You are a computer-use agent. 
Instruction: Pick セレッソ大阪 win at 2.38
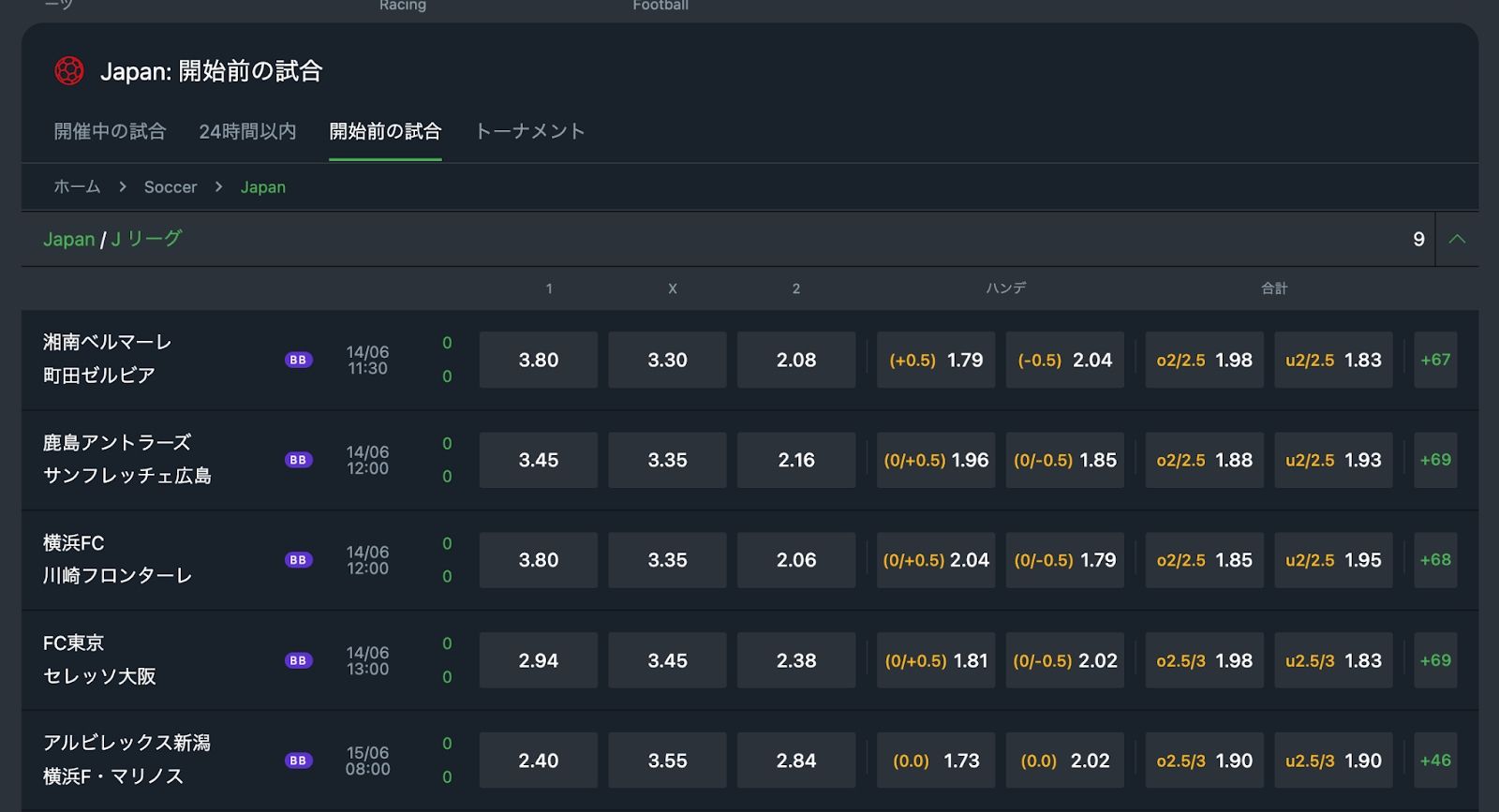tap(796, 660)
